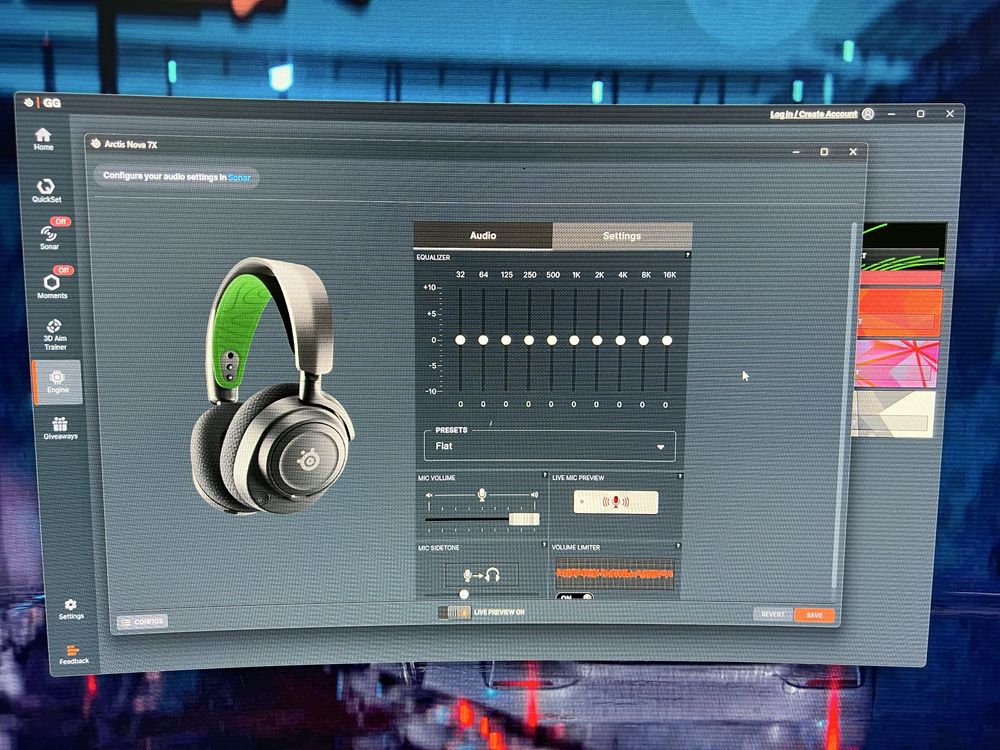This screenshot has height=750, width=1000.
Task: Toggle the Volume Limiter ON switch
Action: tap(575, 597)
